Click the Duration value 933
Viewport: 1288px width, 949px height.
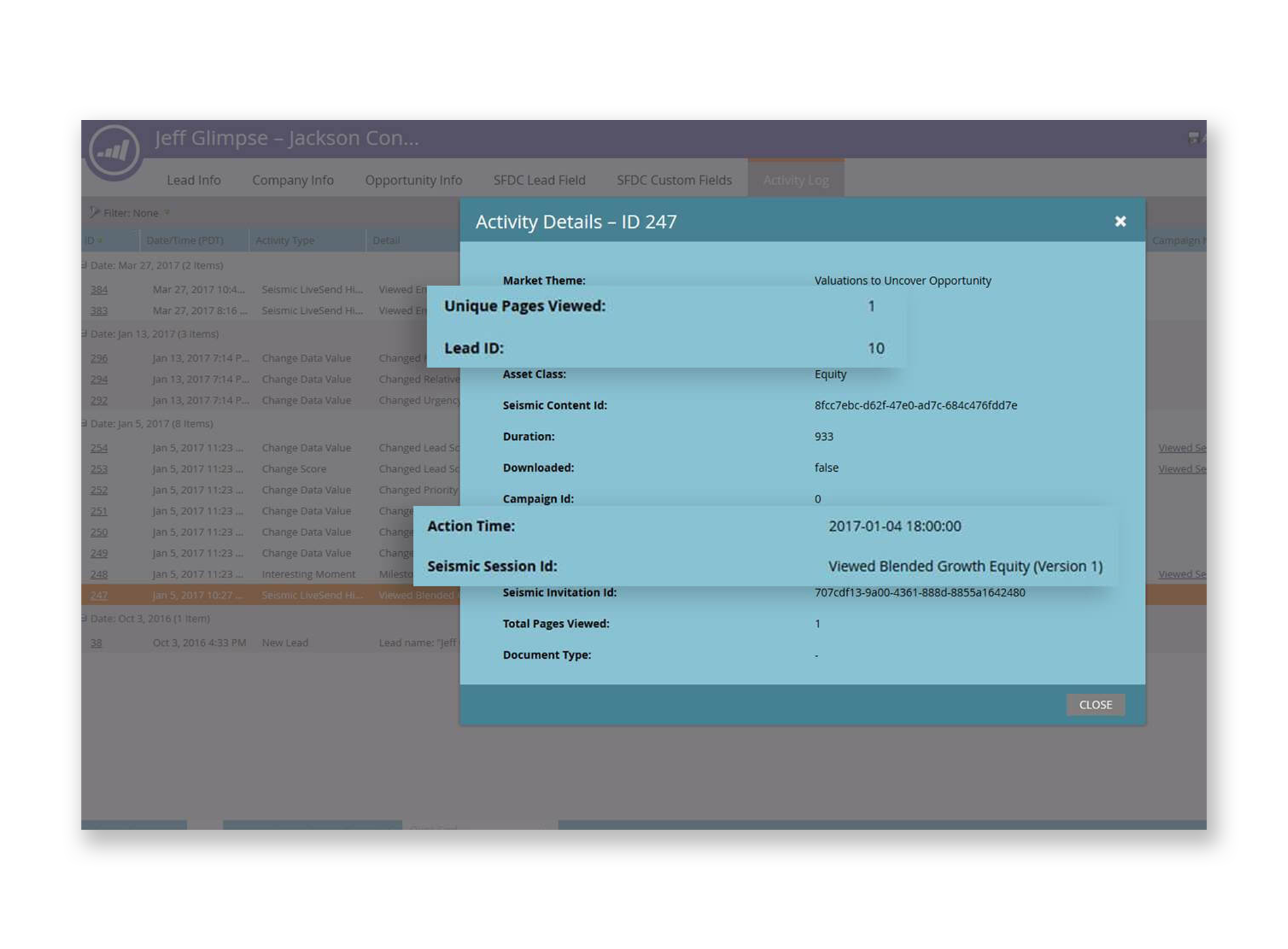click(x=824, y=437)
